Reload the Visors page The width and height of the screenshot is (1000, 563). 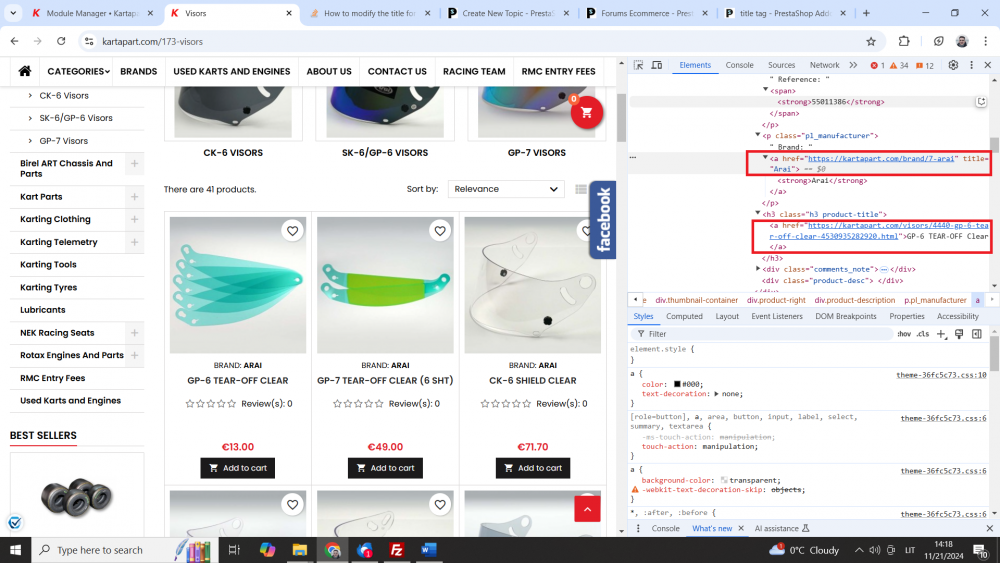pyautogui.click(x=61, y=41)
